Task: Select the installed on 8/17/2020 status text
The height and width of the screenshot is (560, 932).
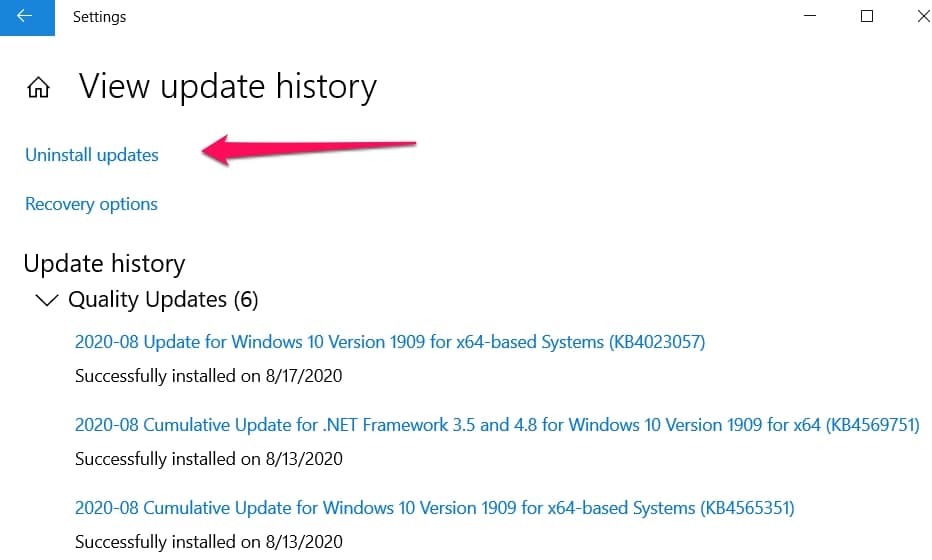Action: [x=209, y=376]
